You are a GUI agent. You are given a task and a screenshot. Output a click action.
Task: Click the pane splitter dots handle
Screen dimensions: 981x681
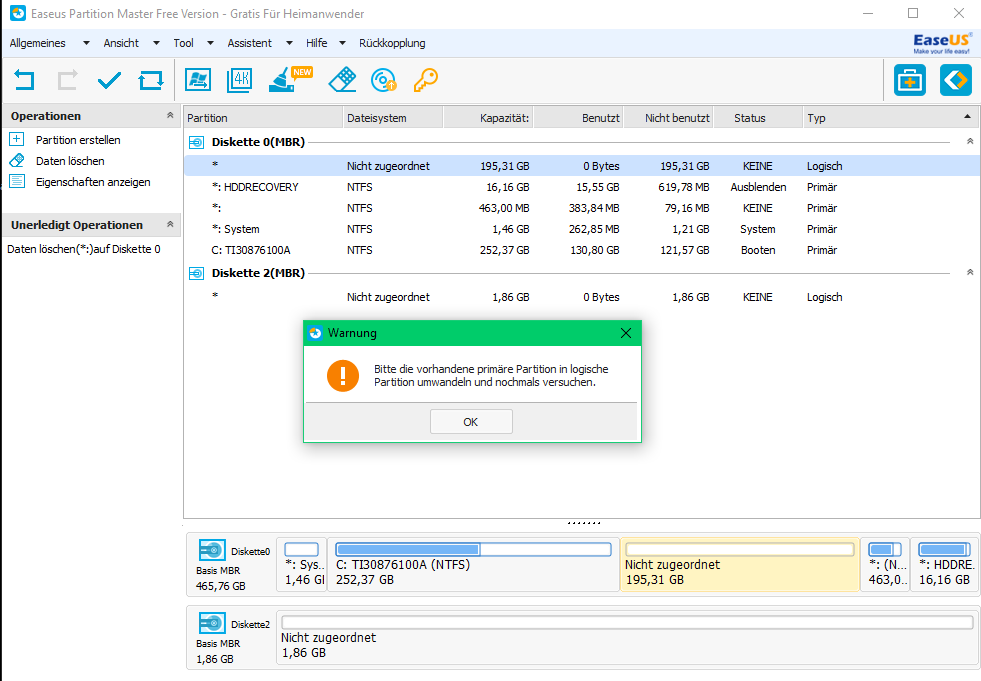(x=584, y=523)
